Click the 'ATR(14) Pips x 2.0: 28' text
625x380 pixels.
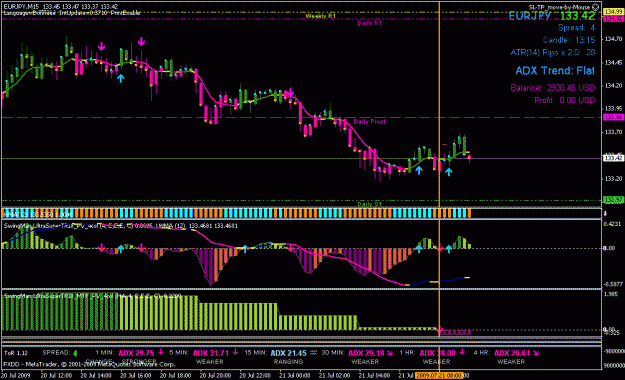pos(553,53)
